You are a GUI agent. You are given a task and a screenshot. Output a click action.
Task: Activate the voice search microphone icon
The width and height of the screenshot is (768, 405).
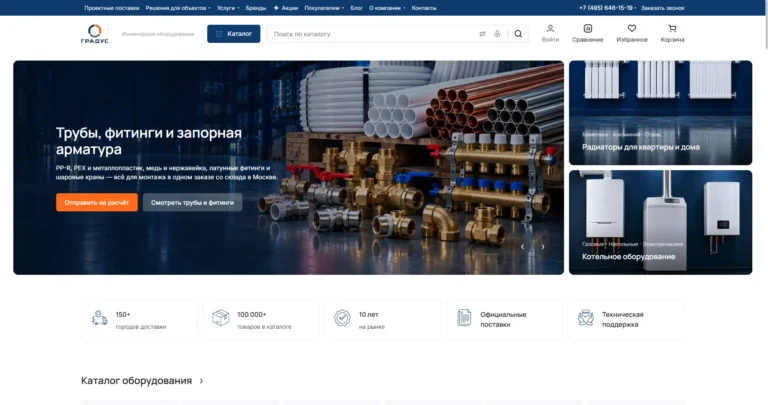pos(497,34)
